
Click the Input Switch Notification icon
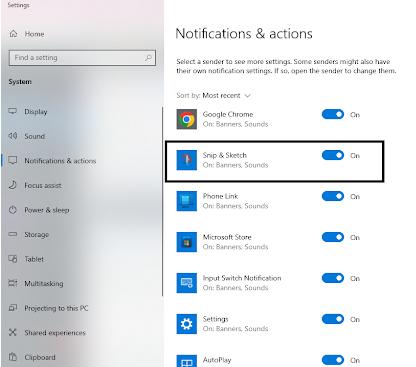point(186,283)
